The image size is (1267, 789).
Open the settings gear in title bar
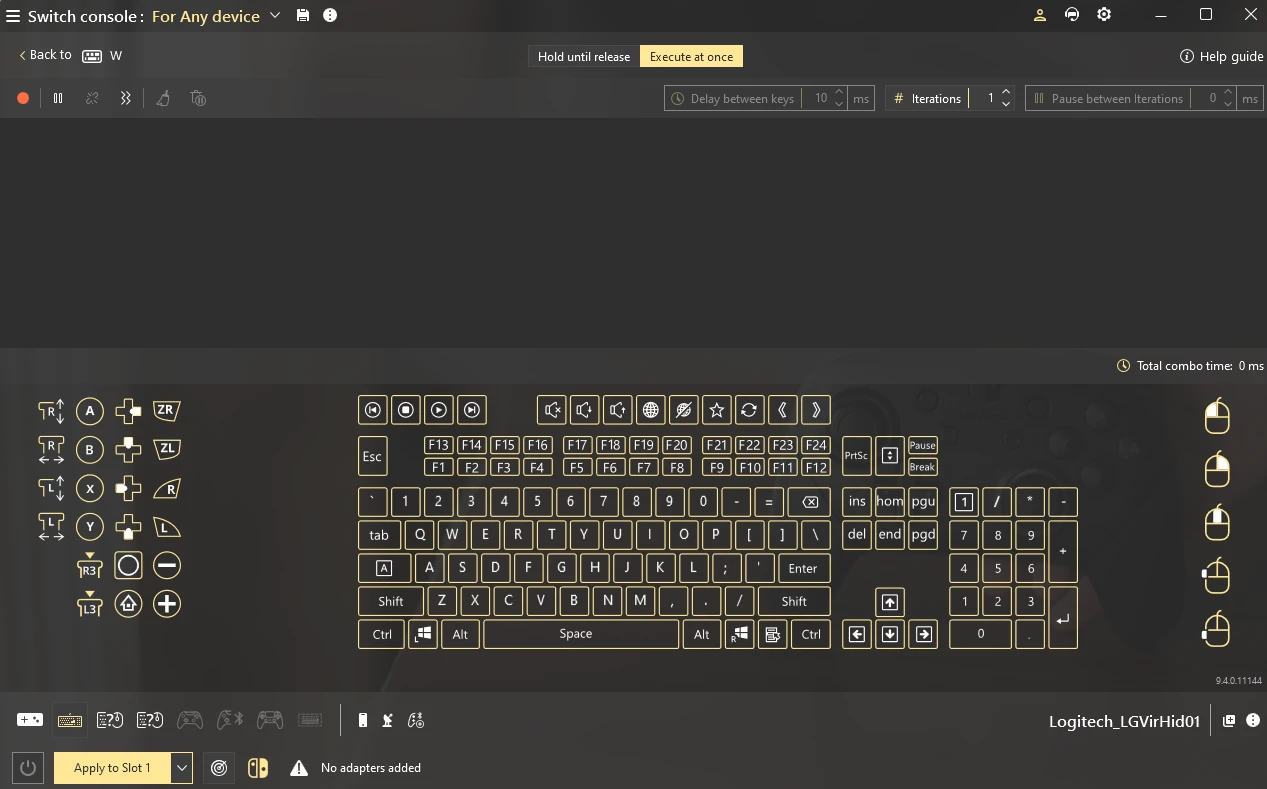click(x=1104, y=15)
